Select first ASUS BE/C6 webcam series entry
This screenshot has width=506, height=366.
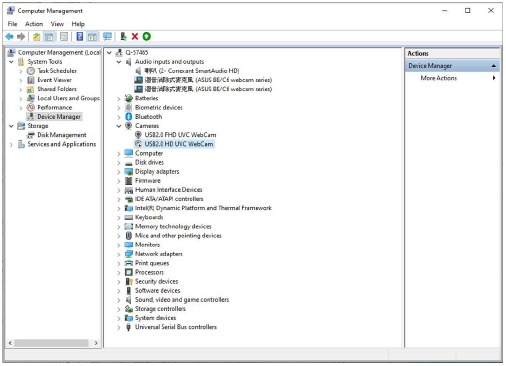pos(208,80)
